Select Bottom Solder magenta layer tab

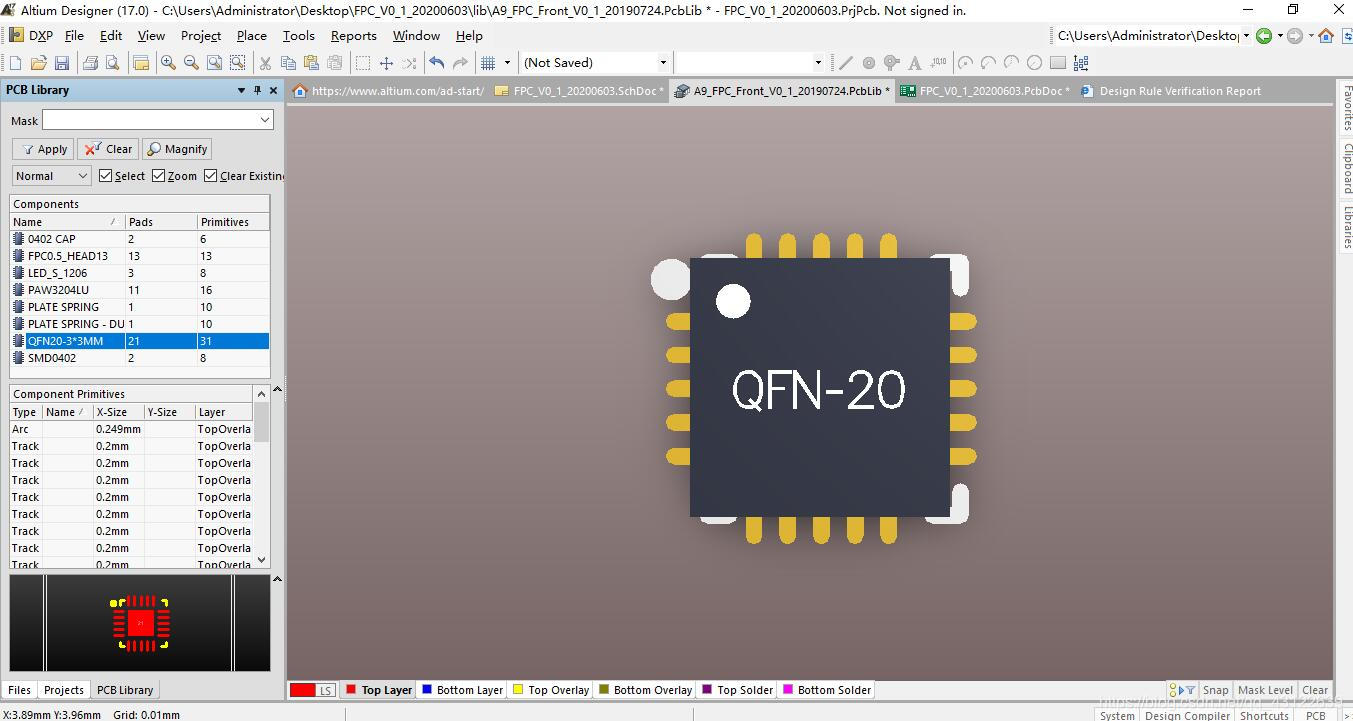click(x=827, y=690)
